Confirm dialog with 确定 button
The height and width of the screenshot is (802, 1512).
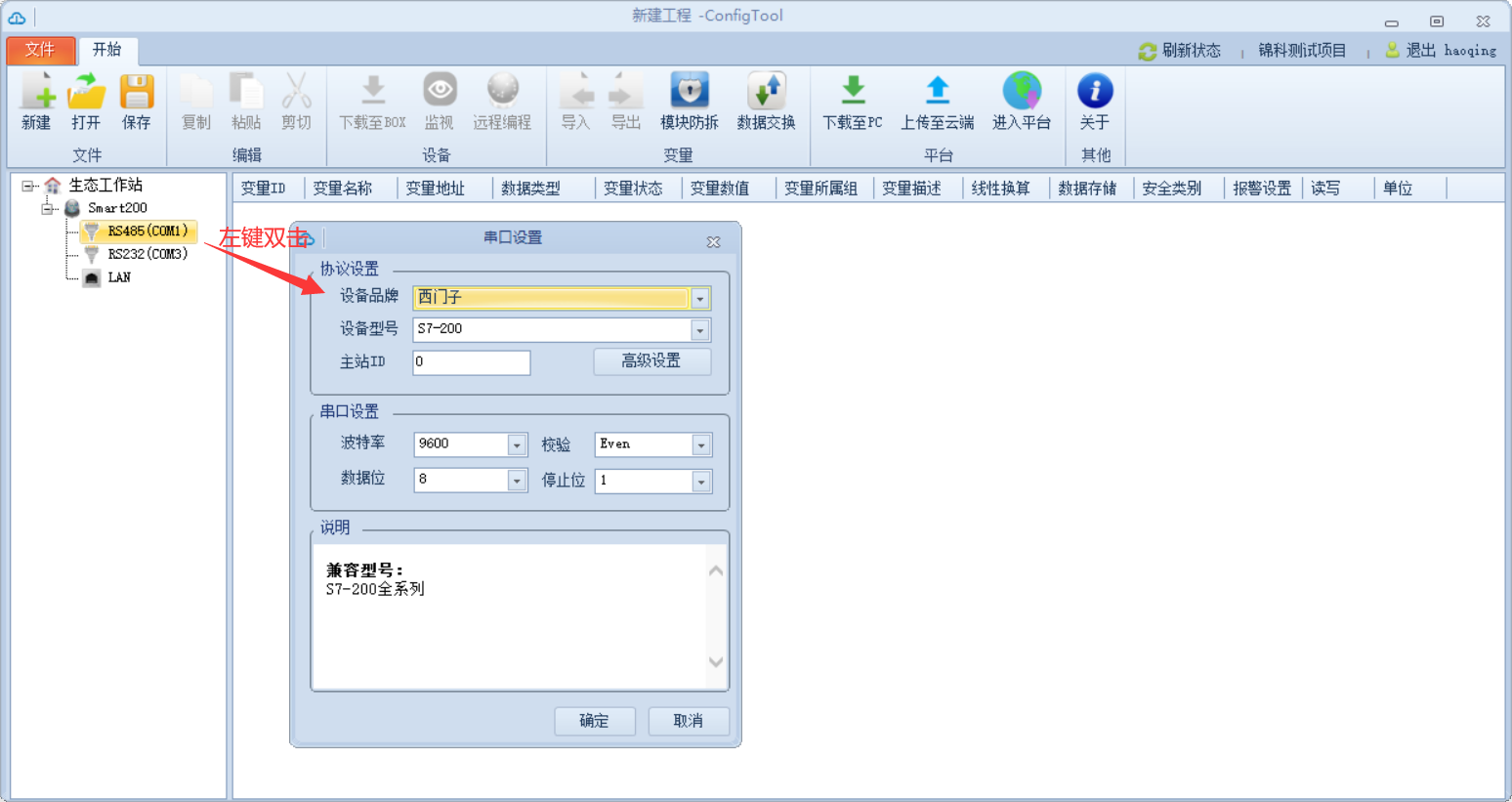tap(594, 721)
